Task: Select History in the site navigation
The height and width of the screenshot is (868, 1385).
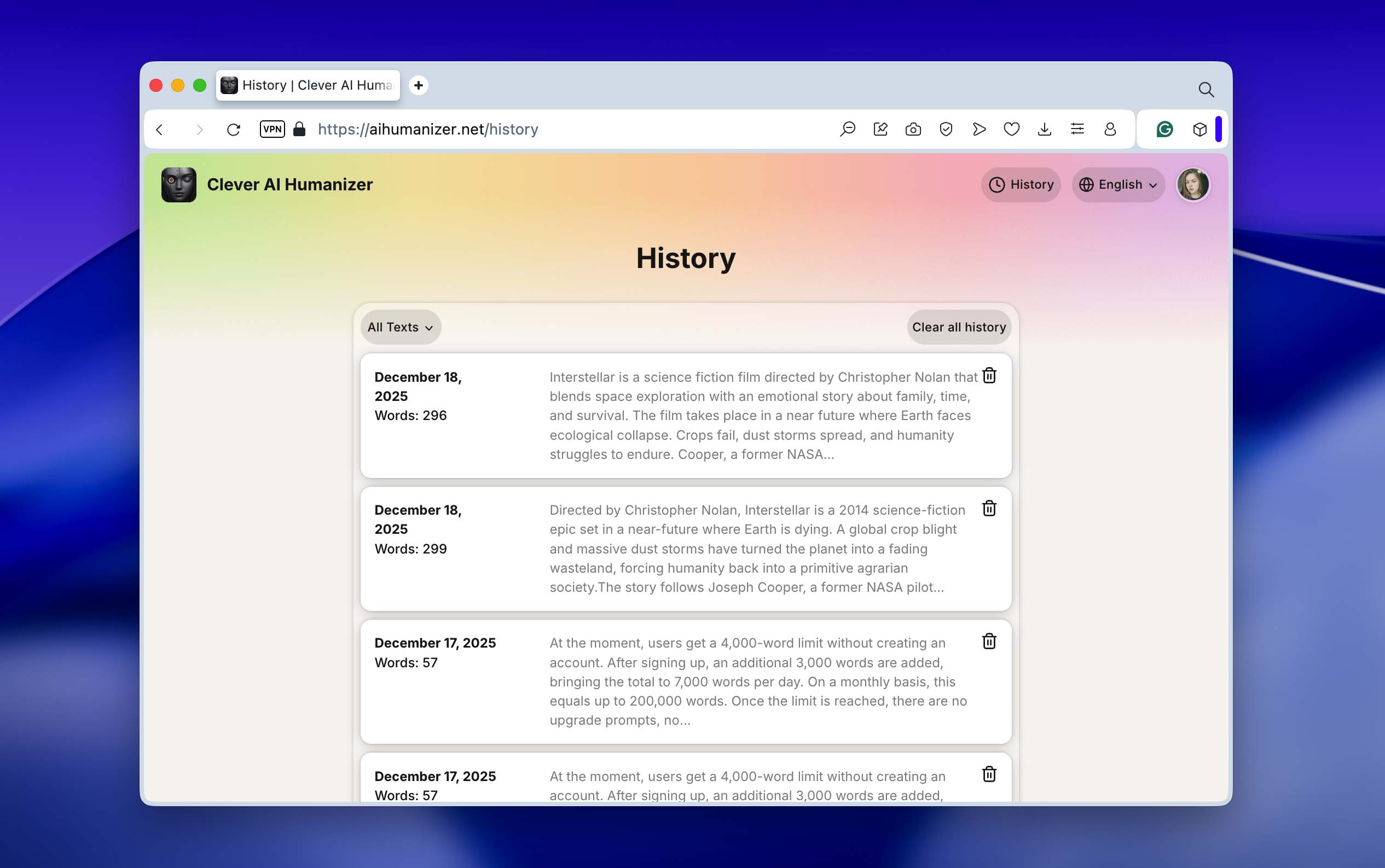Action: click(x=1021, y=184)
